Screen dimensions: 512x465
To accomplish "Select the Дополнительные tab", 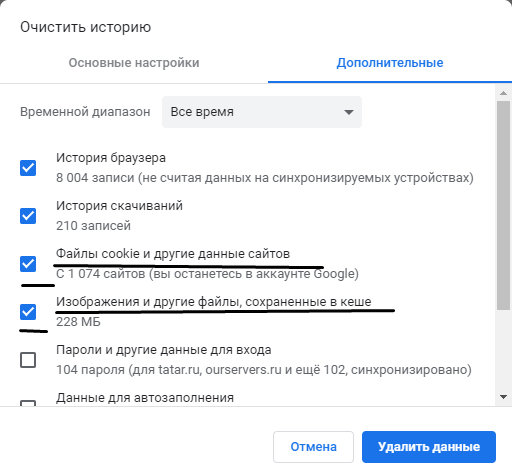I will pos(390,63).
